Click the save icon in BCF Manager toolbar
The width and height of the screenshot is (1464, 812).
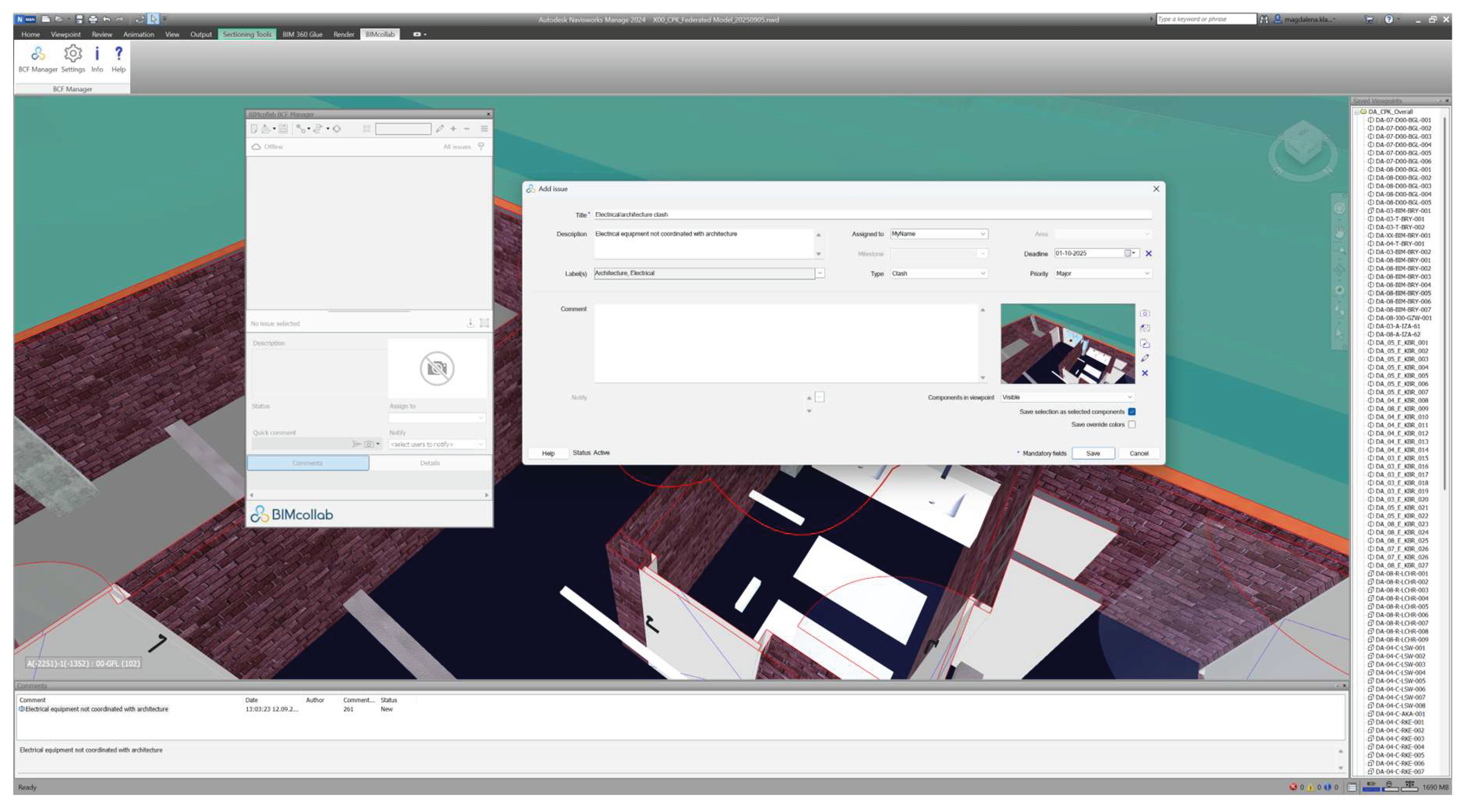tap(283, 129)
